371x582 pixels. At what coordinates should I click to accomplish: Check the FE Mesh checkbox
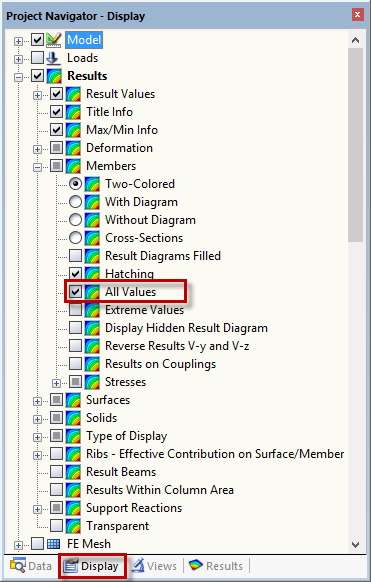click(37, 544)
